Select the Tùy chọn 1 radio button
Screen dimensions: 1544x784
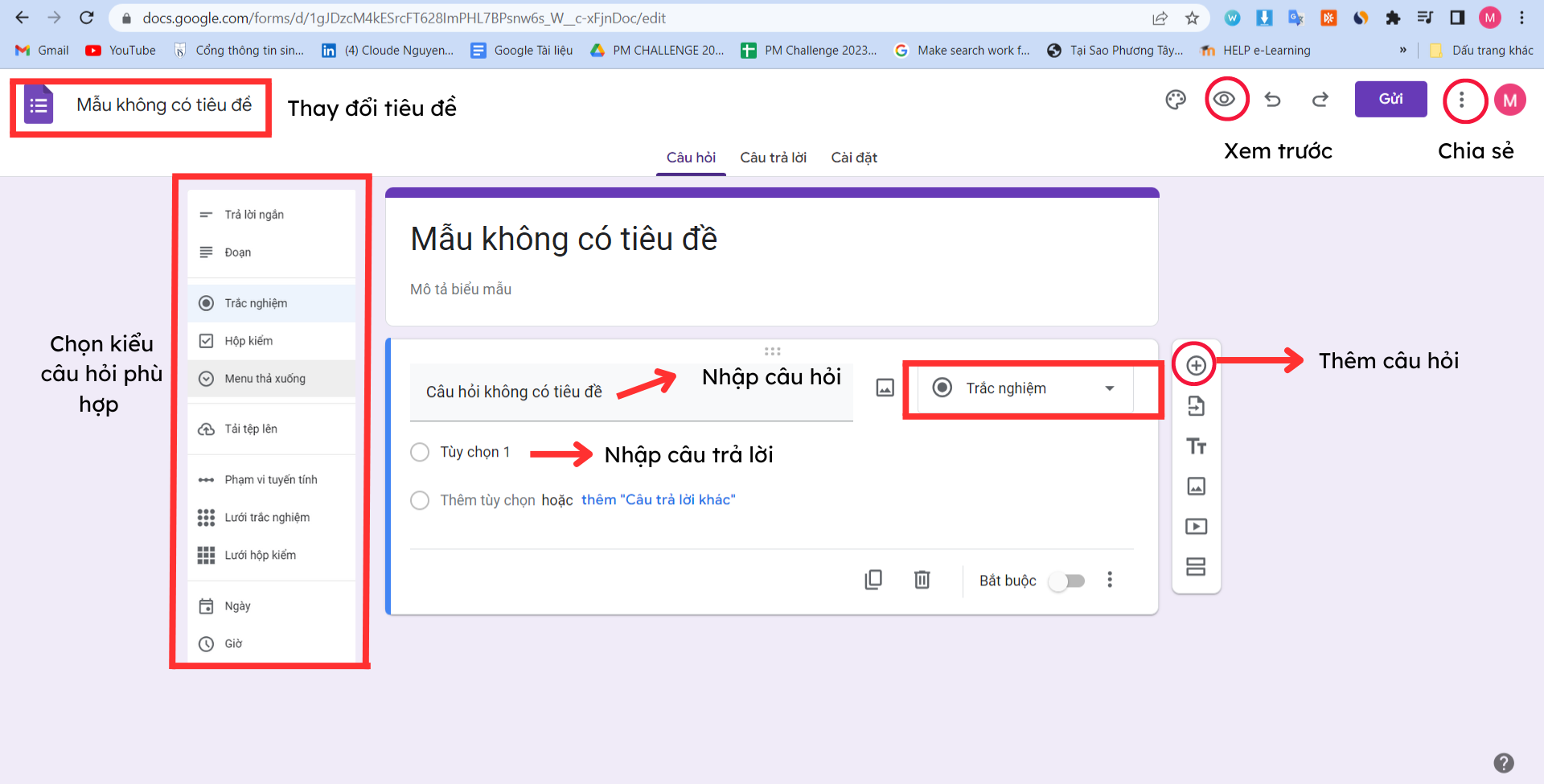420,452
